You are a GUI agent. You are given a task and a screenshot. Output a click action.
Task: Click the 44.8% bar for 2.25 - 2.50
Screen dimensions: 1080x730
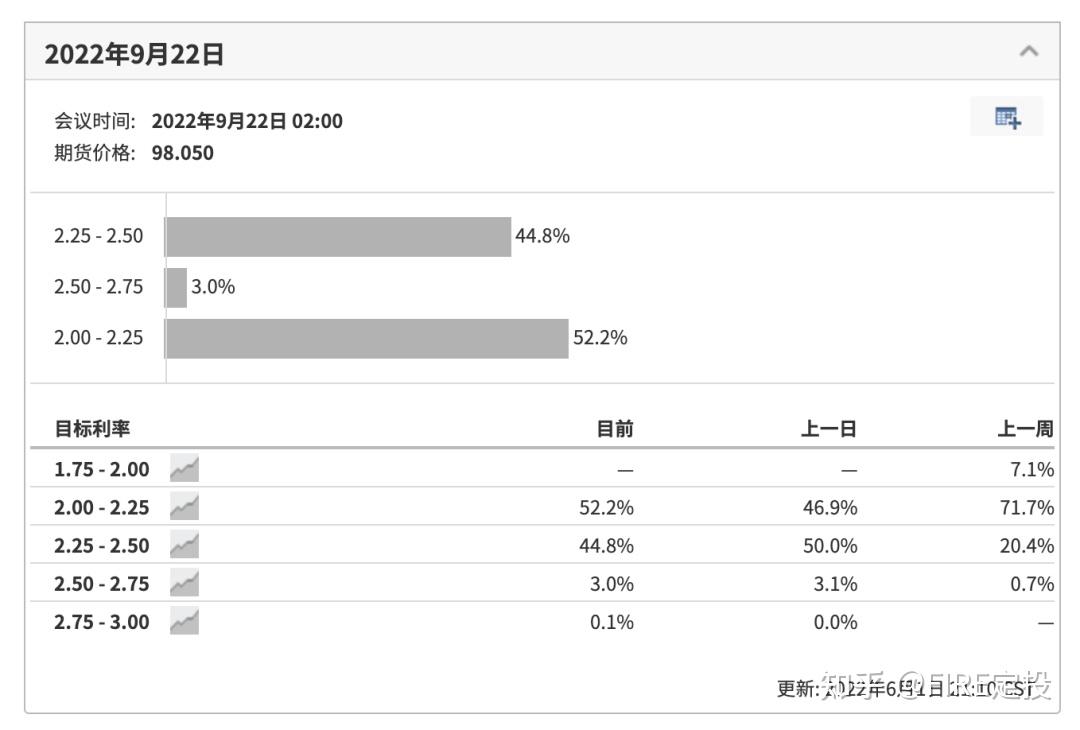(338, 237)
